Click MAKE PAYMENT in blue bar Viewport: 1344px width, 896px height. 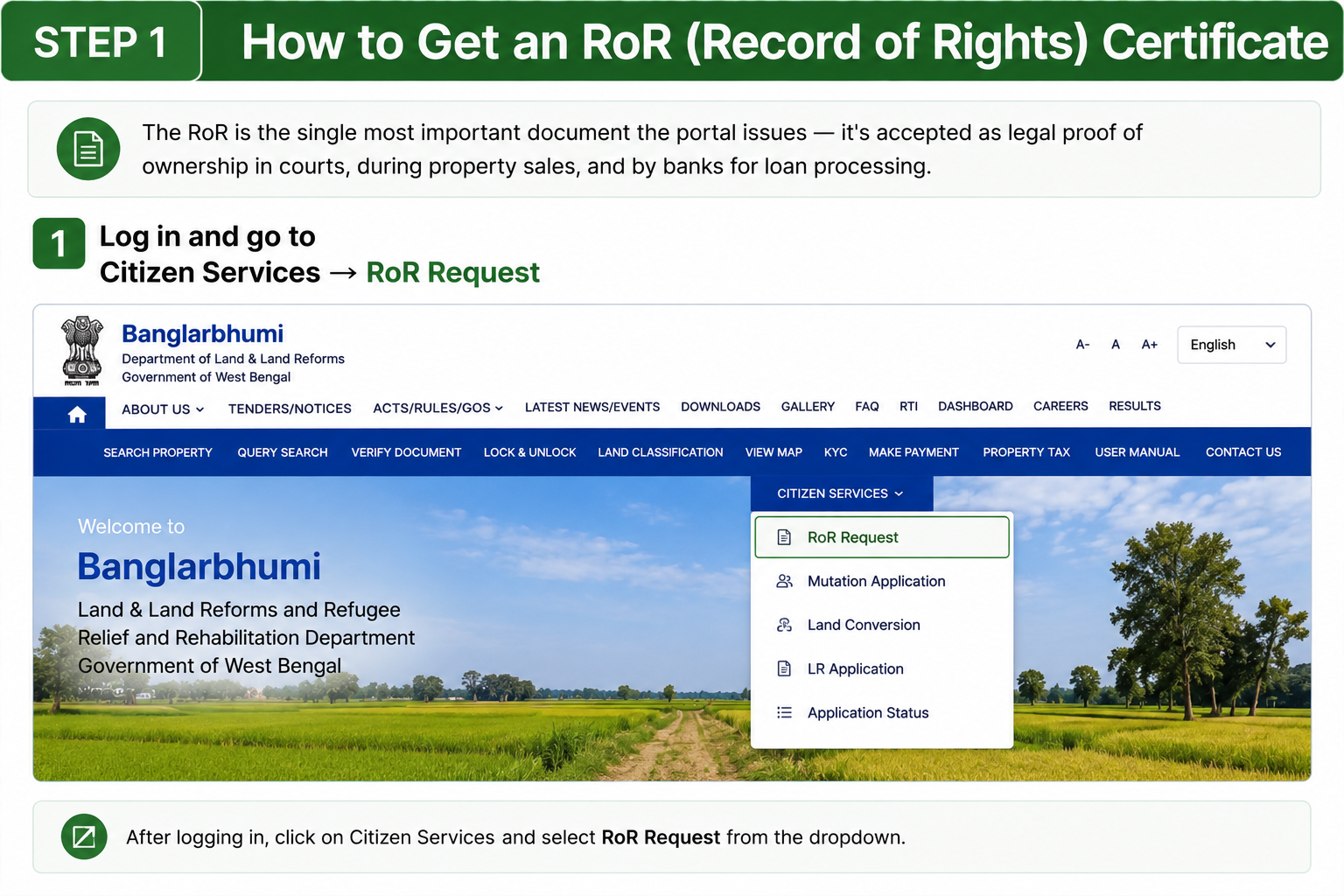point(913,452)
